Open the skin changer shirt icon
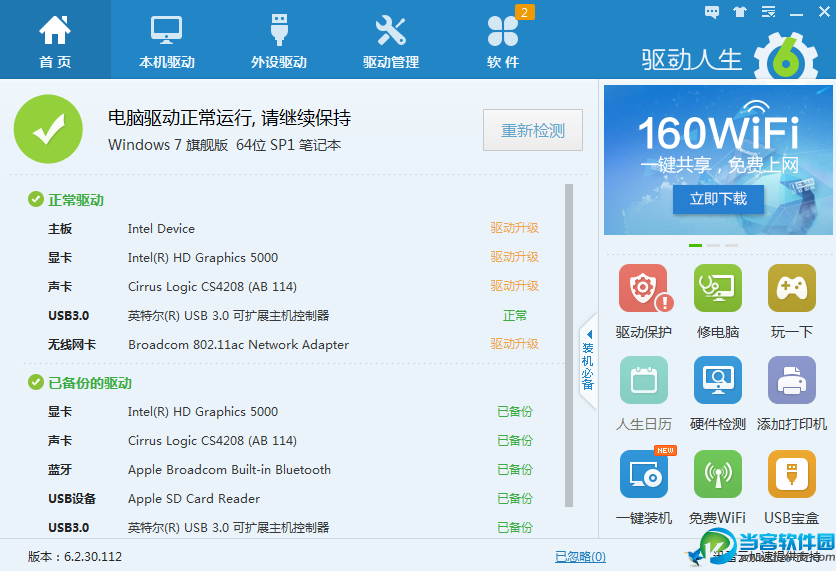 click(x=740, y=12)
